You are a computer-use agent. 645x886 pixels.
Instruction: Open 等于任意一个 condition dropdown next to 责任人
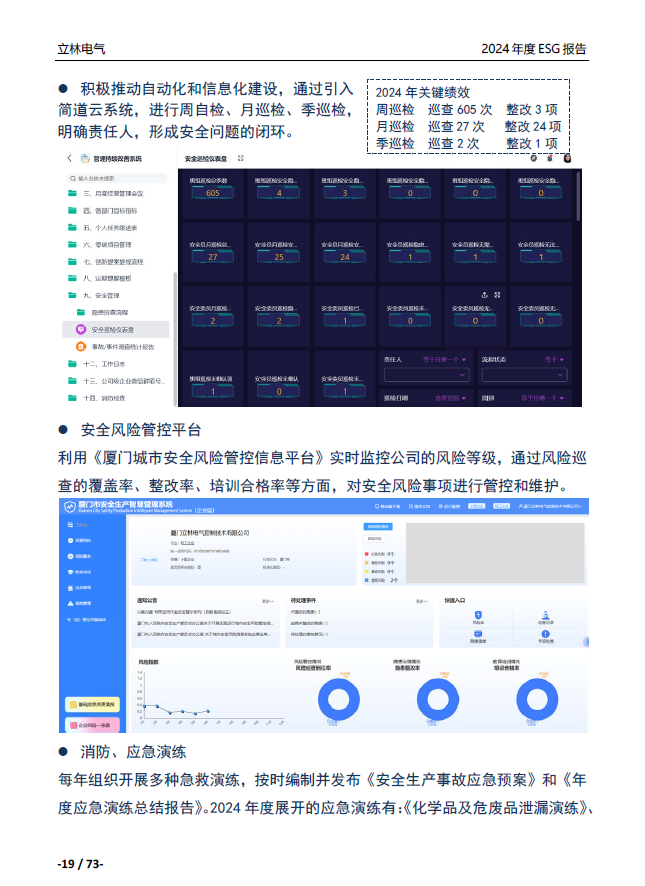tap(444, 359)
